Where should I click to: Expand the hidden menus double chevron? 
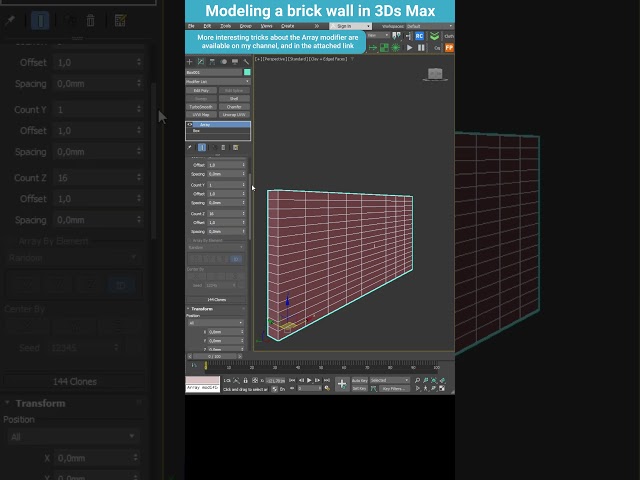(x=317, y=26)
